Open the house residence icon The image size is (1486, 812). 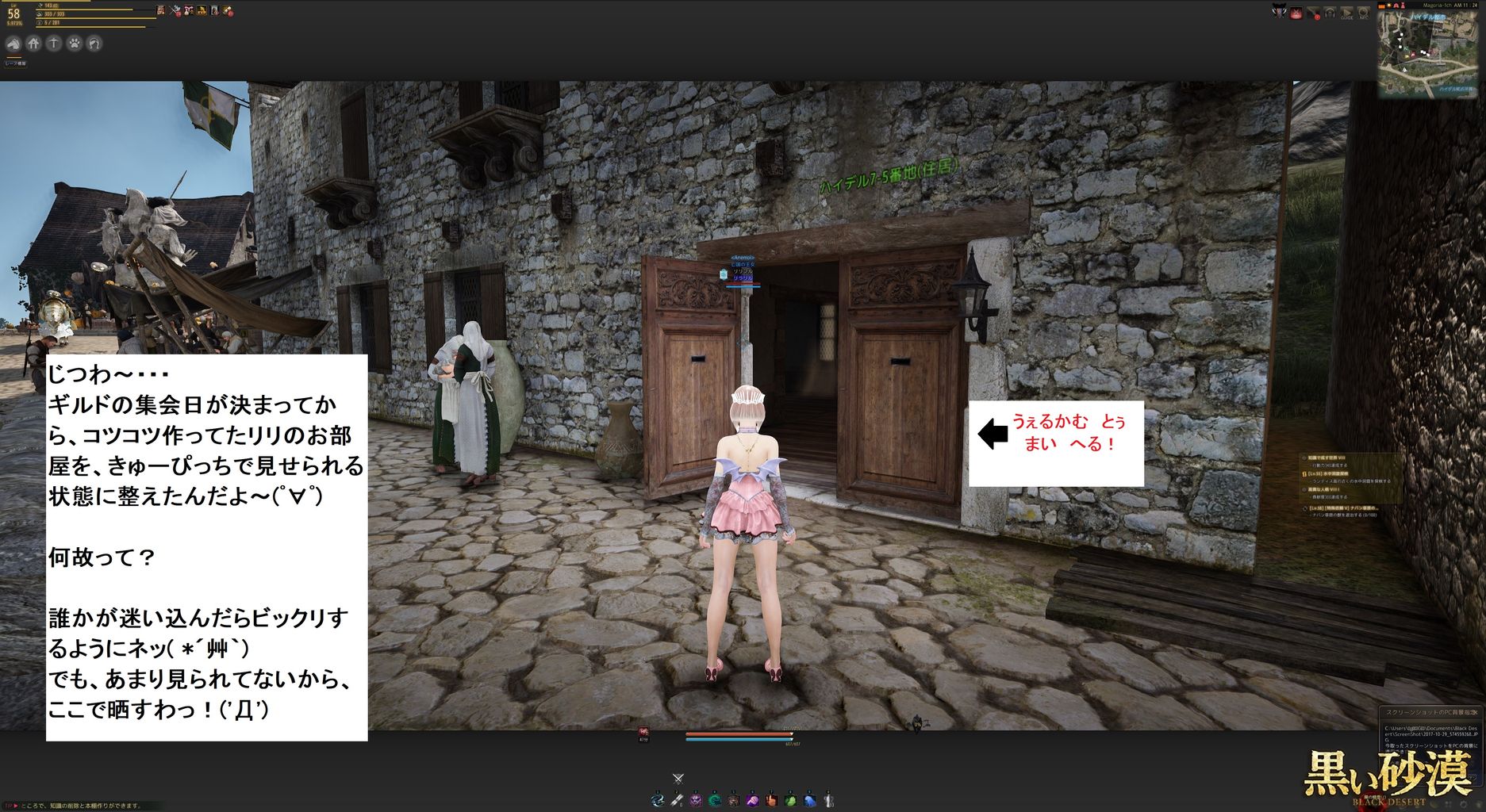pos(33,44)
